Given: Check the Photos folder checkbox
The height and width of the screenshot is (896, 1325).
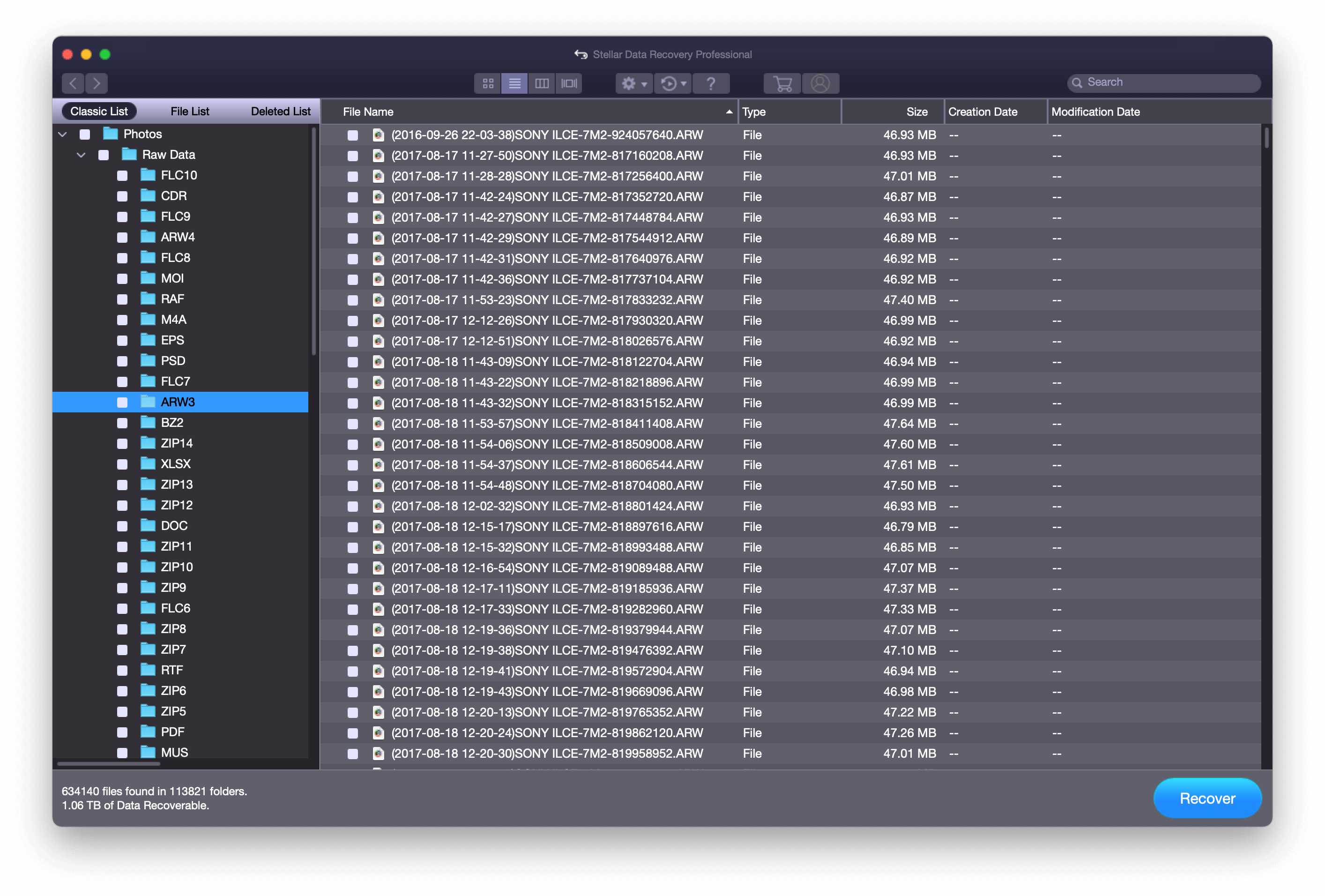Looking at the screenshot, I should tap(84, 134).
